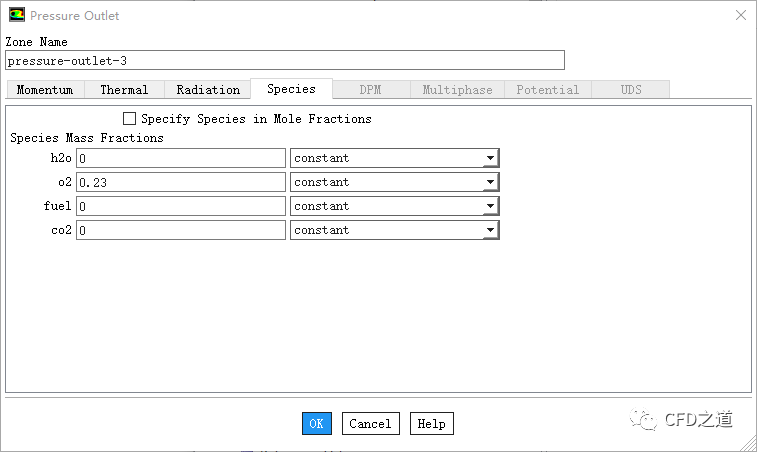Click the Species Mass Fractions label

click(87, 138)
